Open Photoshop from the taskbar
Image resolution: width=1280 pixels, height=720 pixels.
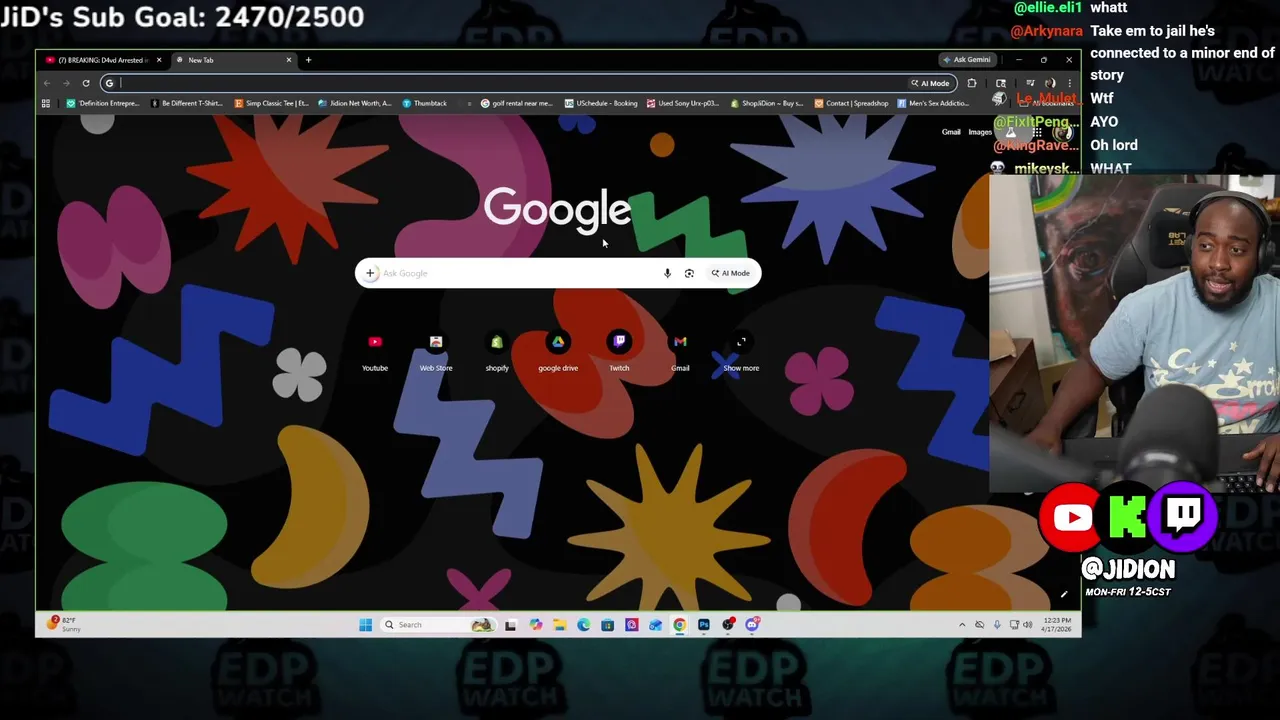(704, 625)
